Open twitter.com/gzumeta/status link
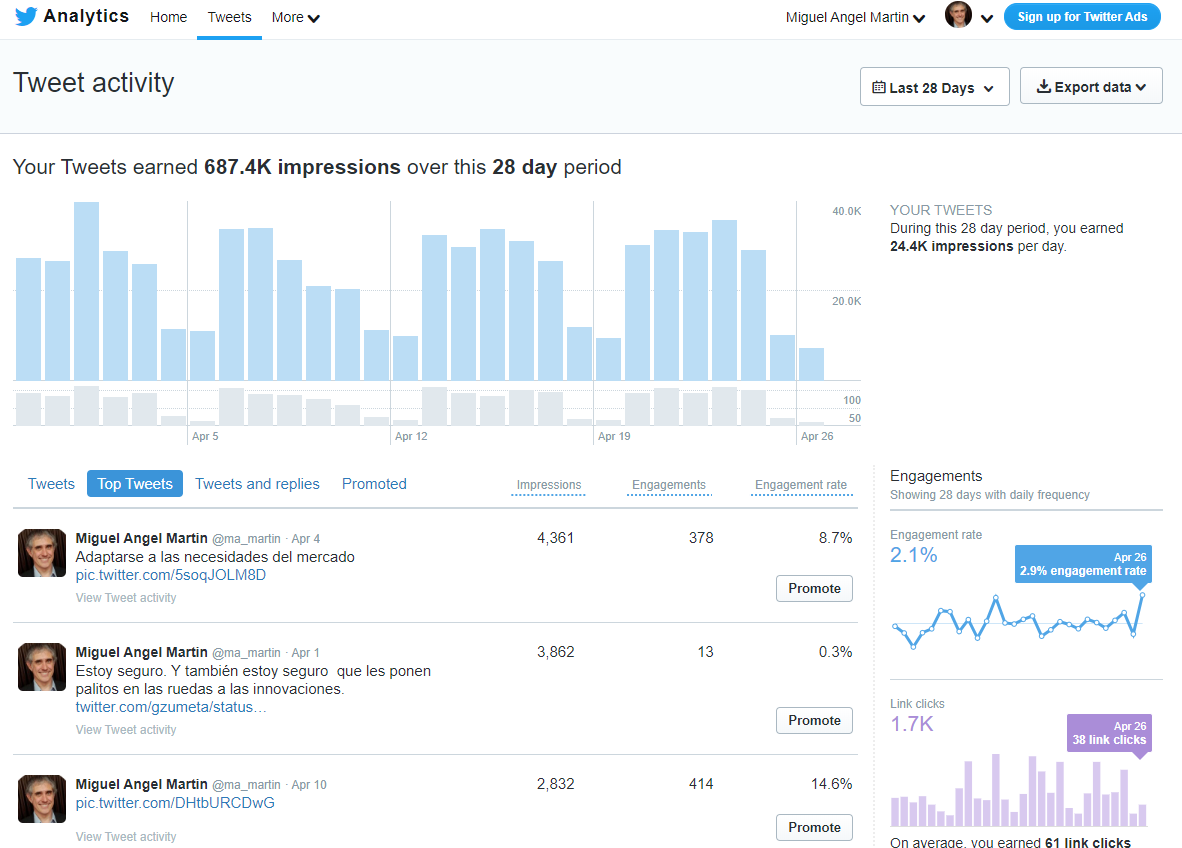Screen dimensions: 1182x848 [x=171, y=707]
